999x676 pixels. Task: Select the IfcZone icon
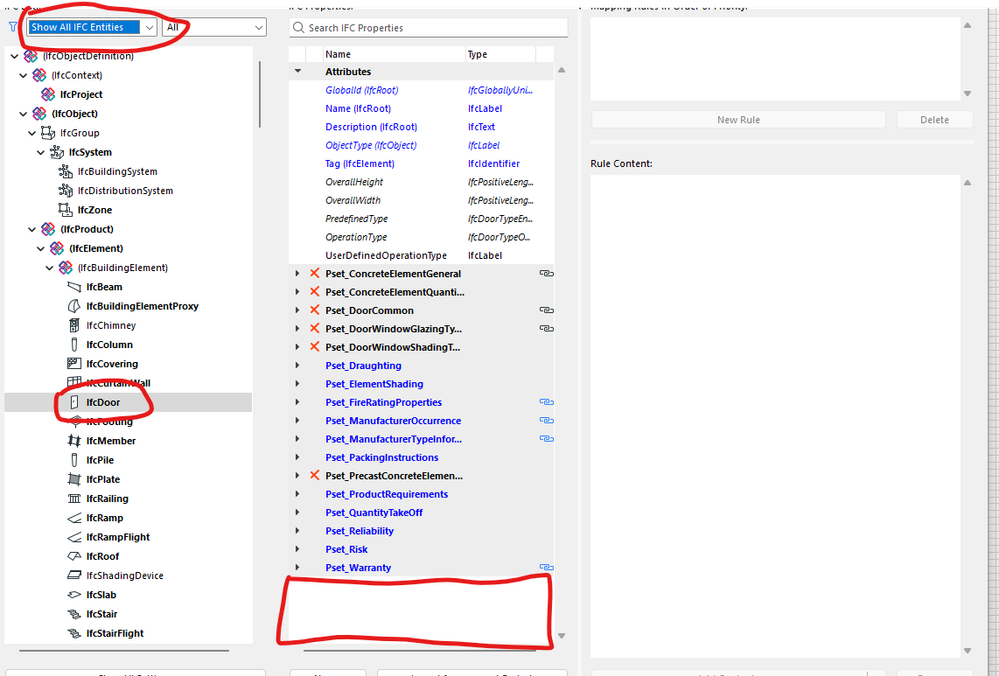pyautogui.click(x=65, y=210)
